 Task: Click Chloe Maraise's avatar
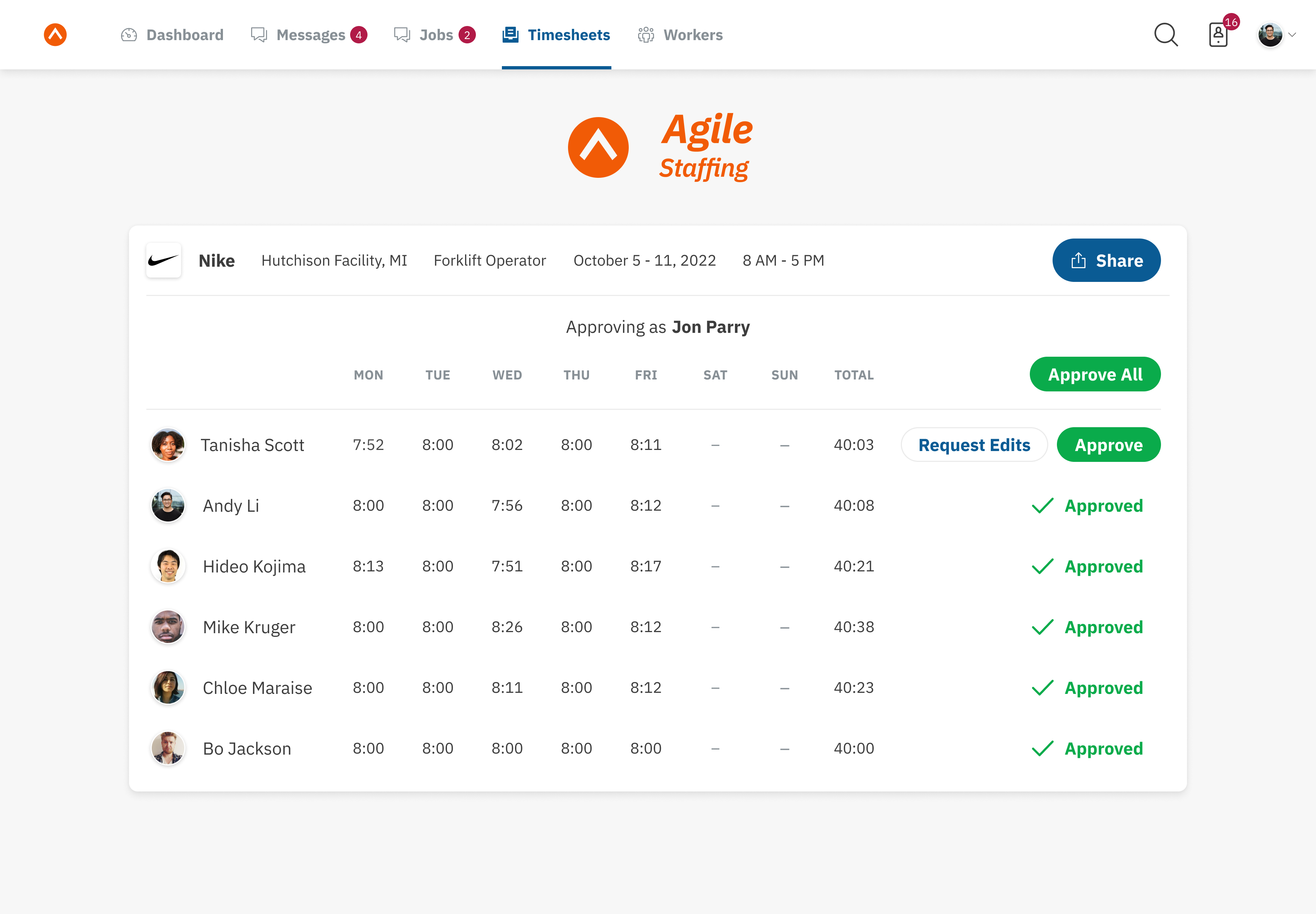tap(168, 688)
